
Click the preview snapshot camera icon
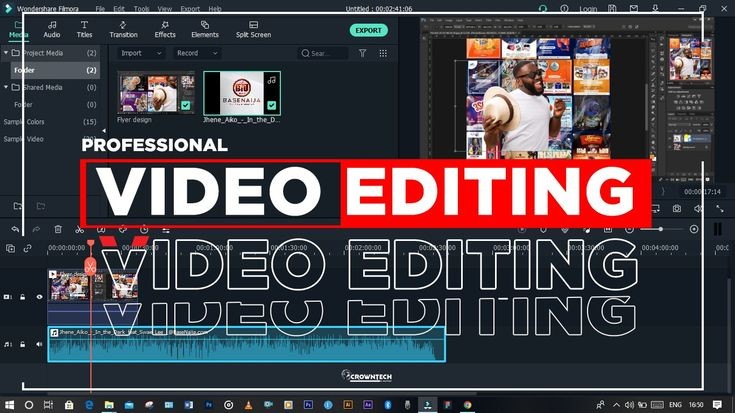[676, 209]
